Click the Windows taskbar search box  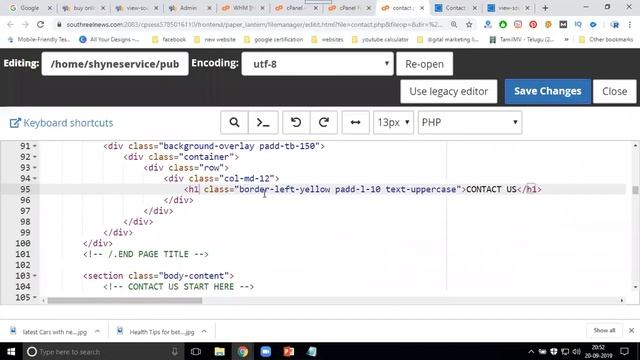[102, 351]
